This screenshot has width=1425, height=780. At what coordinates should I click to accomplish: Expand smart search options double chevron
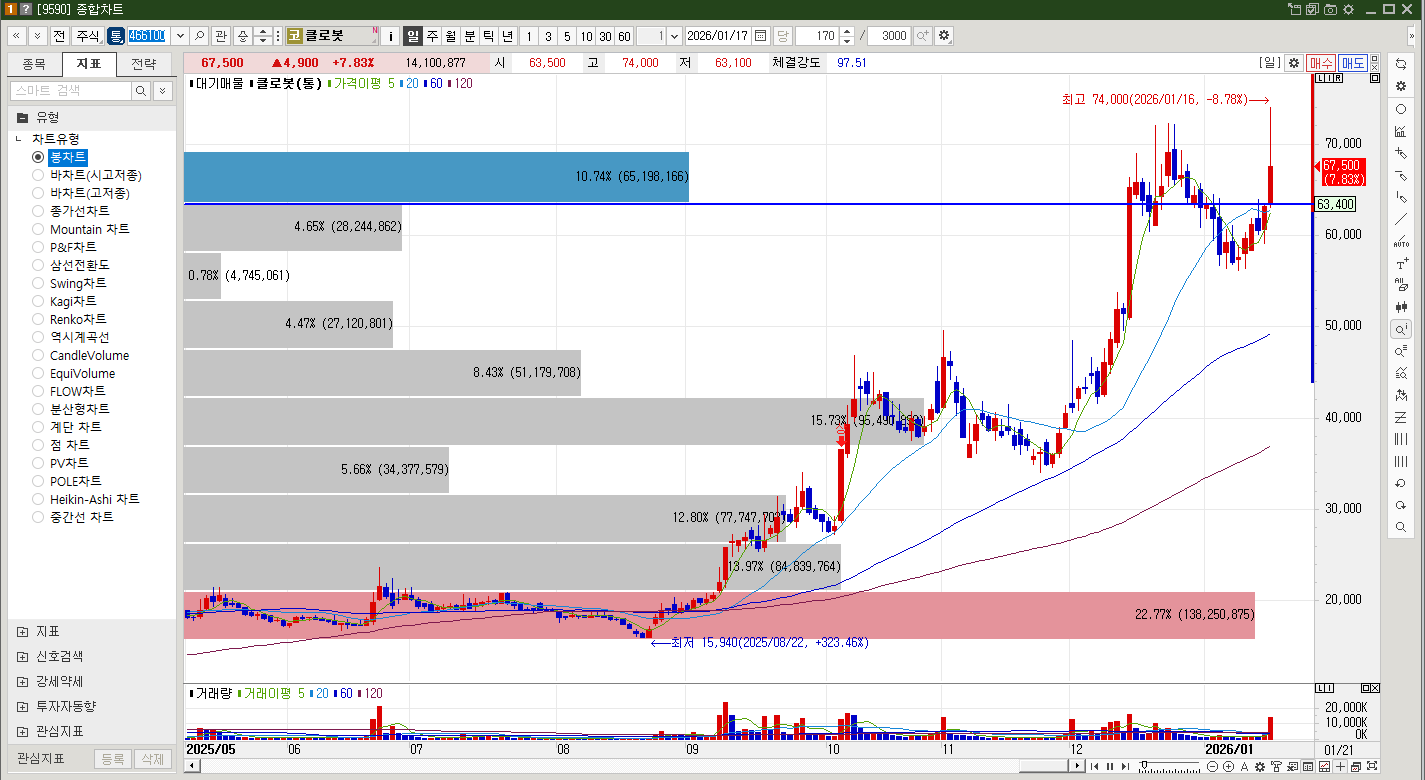click(163, 91)
